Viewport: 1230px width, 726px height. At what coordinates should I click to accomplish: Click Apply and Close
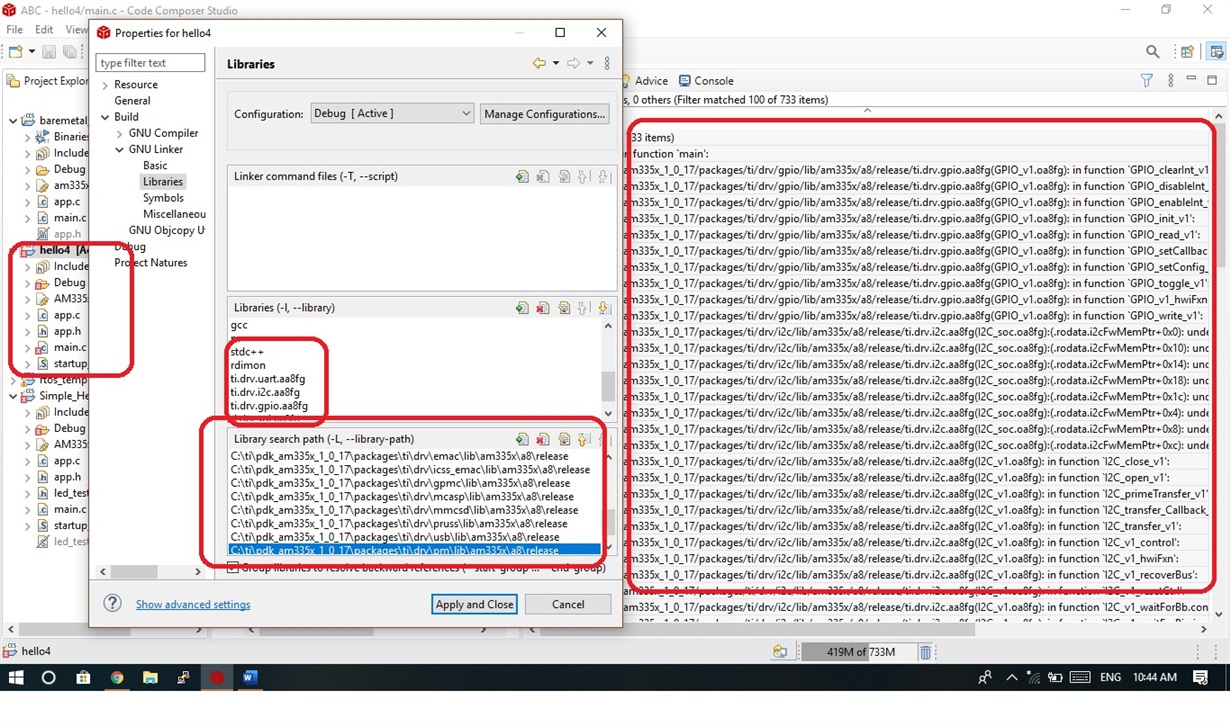click(474, 604)
